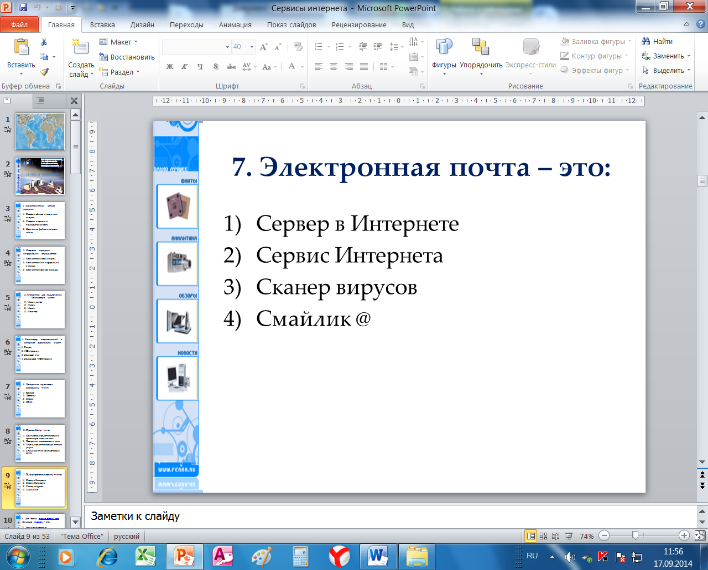Select slide 4 thumbnail in the panel
The image size is (708, 570).
click(40, 265)
